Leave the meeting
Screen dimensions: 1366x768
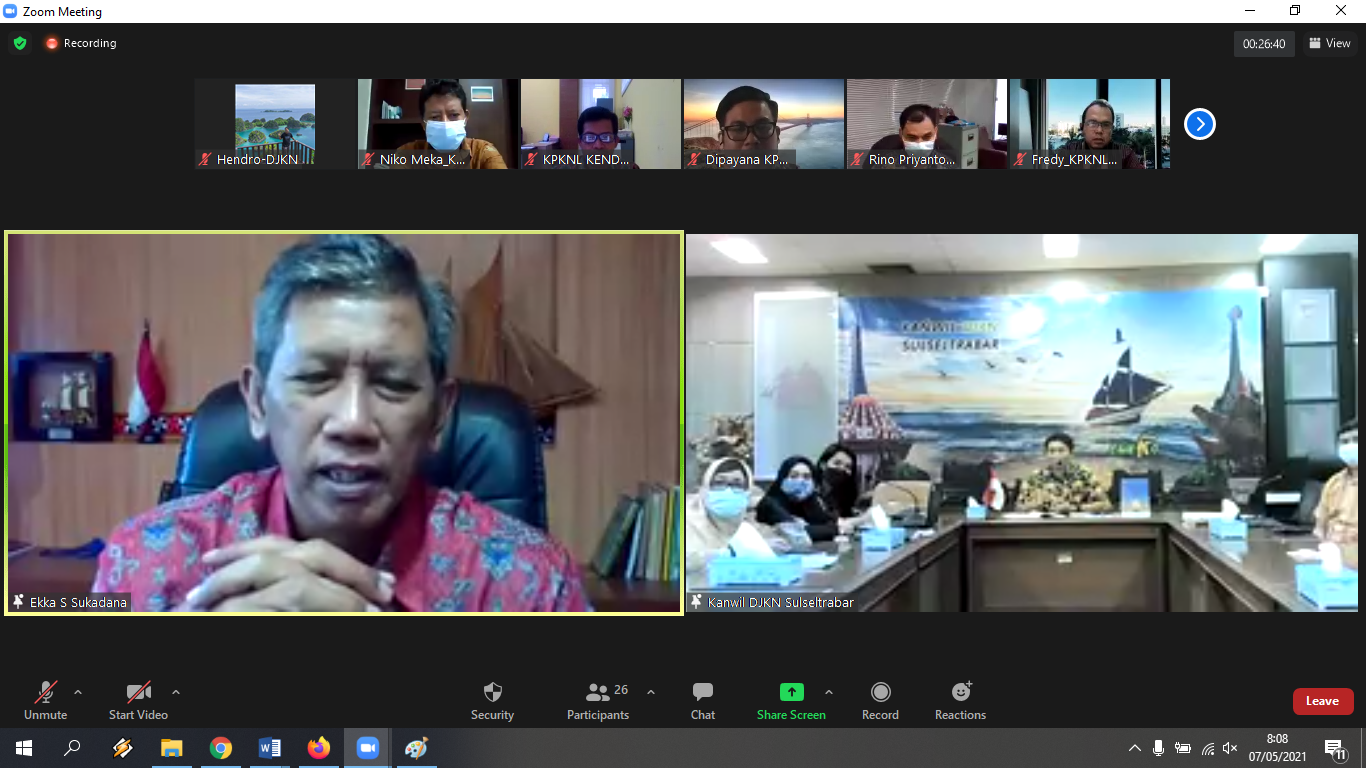pyautogui.click(x=1322, y=701)
